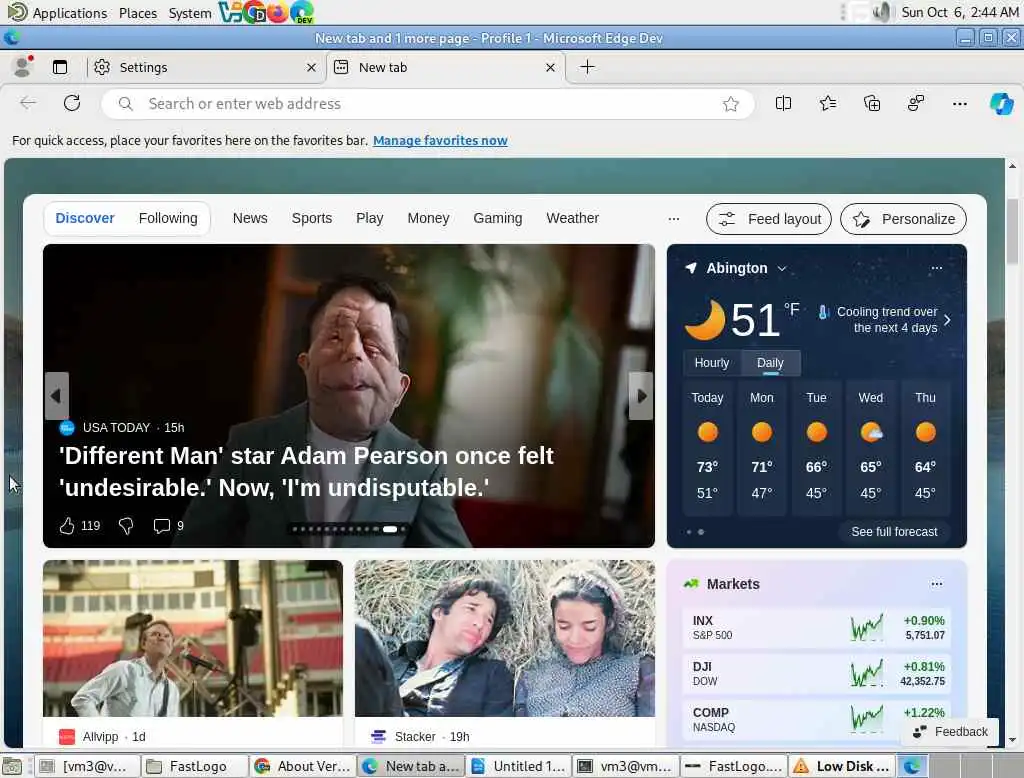The width and height of the screenshot is (1024, 778).
Task: Show next headline carousel slide
Action: click(x=641, y=396)
